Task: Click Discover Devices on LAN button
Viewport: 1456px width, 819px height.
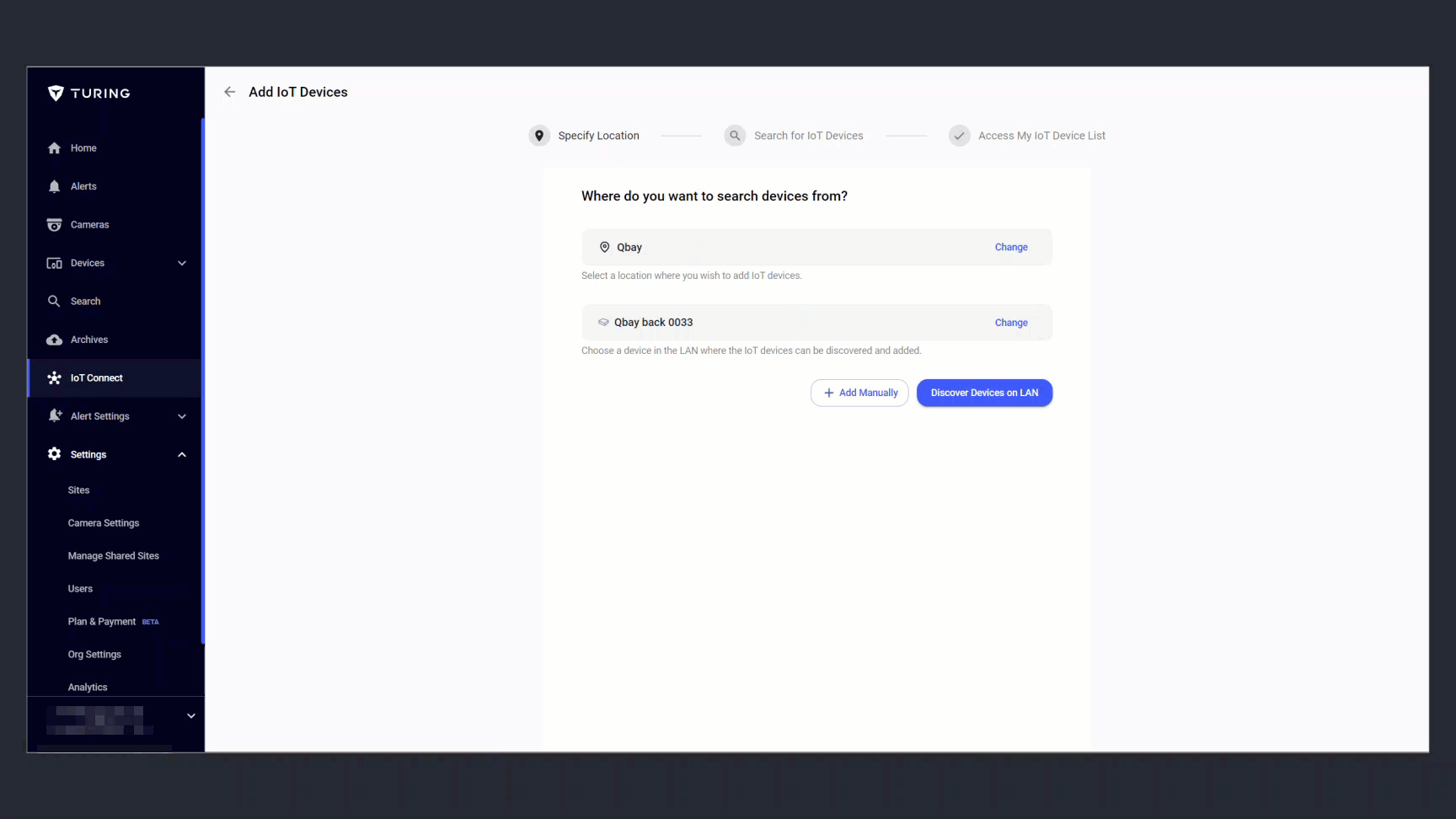Action: click(984, 393)
